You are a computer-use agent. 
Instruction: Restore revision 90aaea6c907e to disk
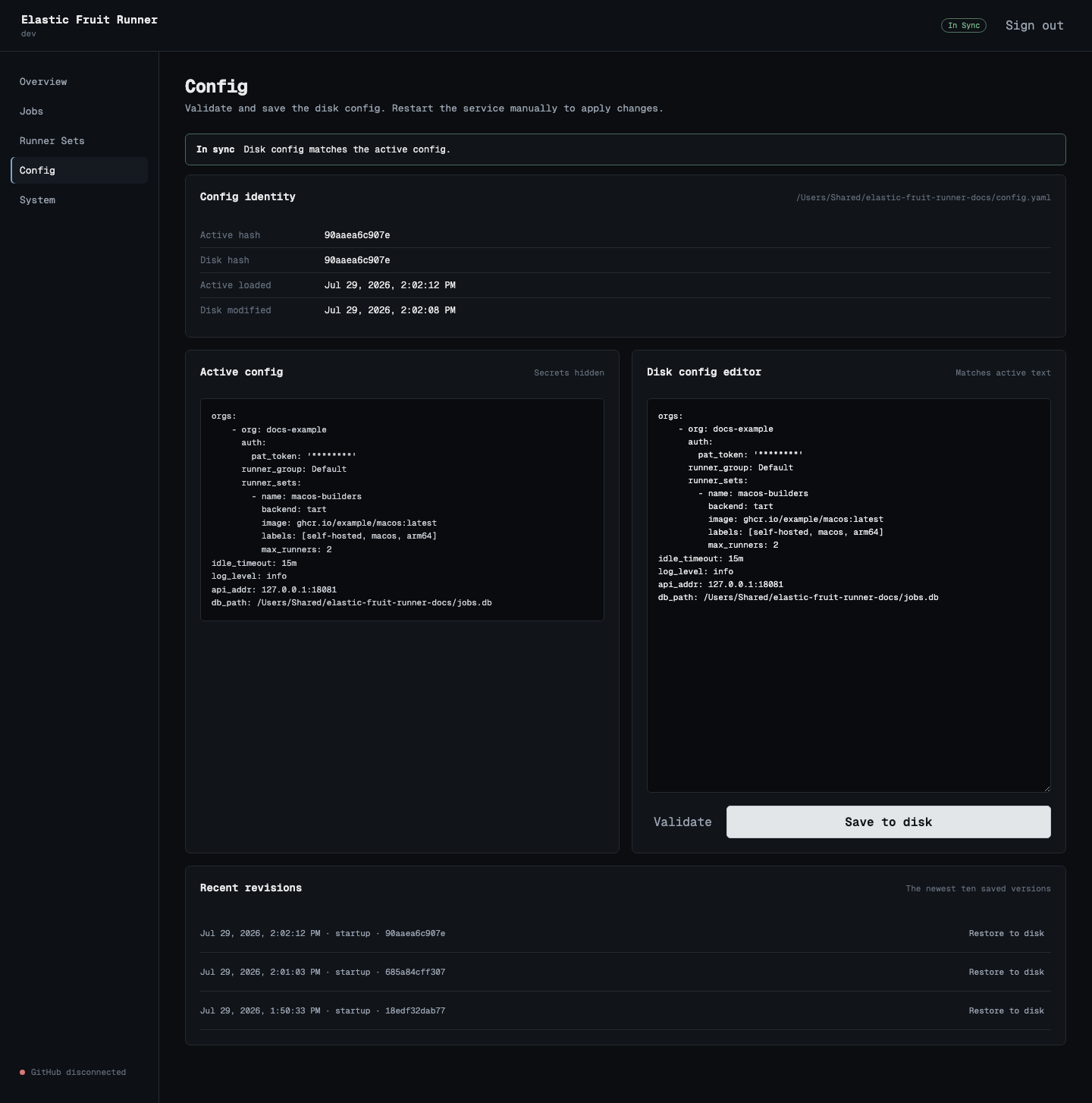tap(1006, 934)
